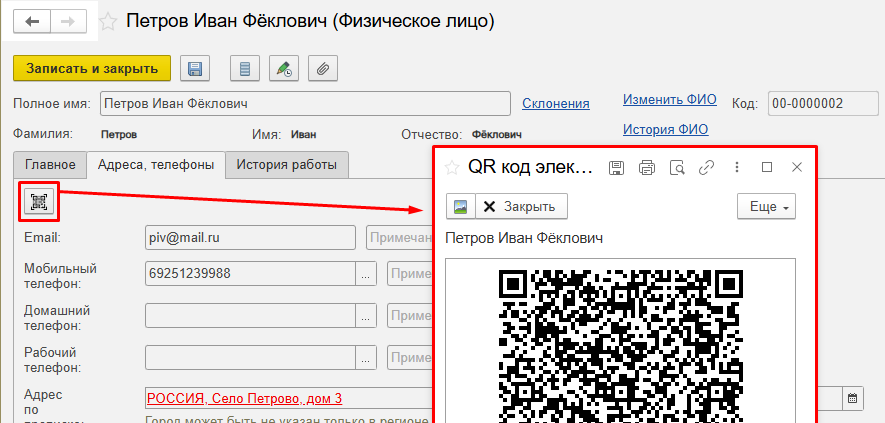Image resolution: width=885 pixels, height=423 pixels.
Task: Open the calendar picker next to the address row
Action: (852, 398)
